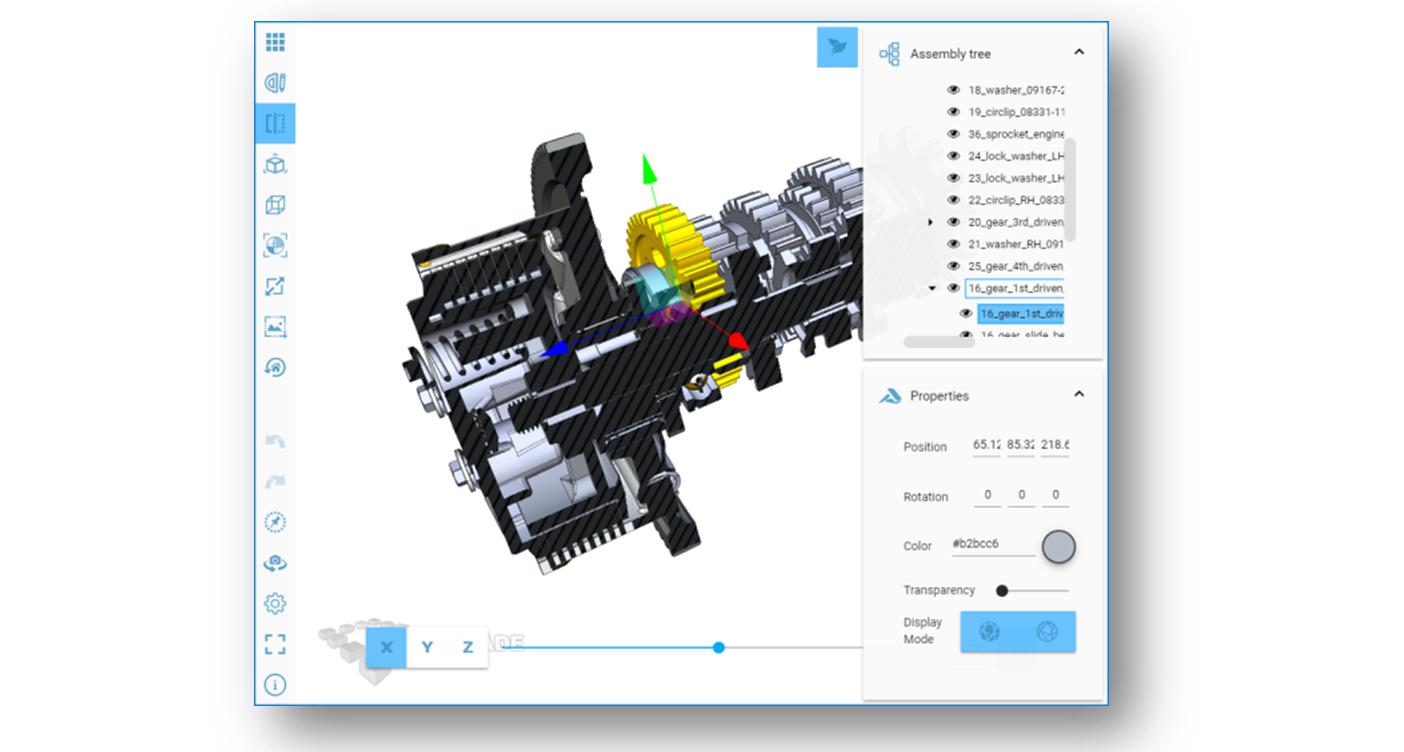Collapse the Properties panel
Viewport: 1404px width, 752px height.
(1079, 394)
